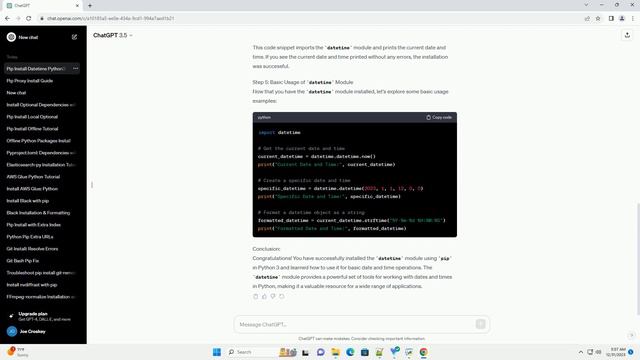The width and height of the screenshot is (640, 360).
Task: Click the help question mark icon at bottom right
Action: point(631,335)
